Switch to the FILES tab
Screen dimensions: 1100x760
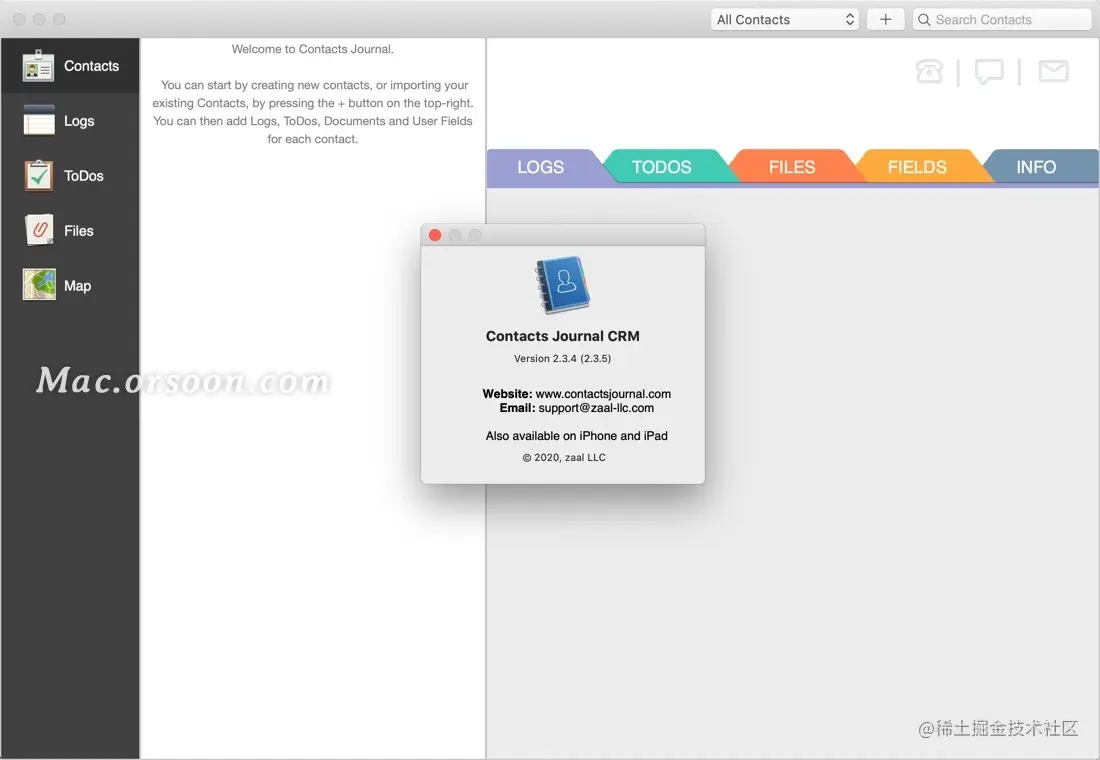[791, 167]
